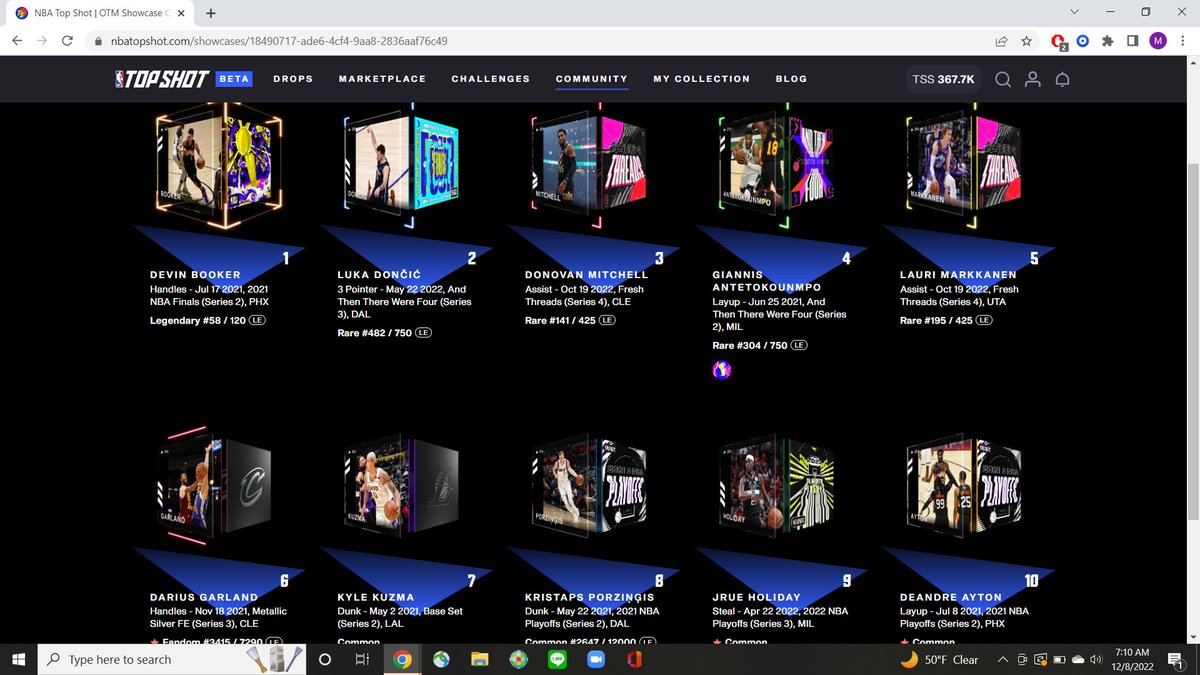Open the Challenges menu item
The width and height of the screenshot is (1200, 675).
pyautogui.click(x=490, y=79)
